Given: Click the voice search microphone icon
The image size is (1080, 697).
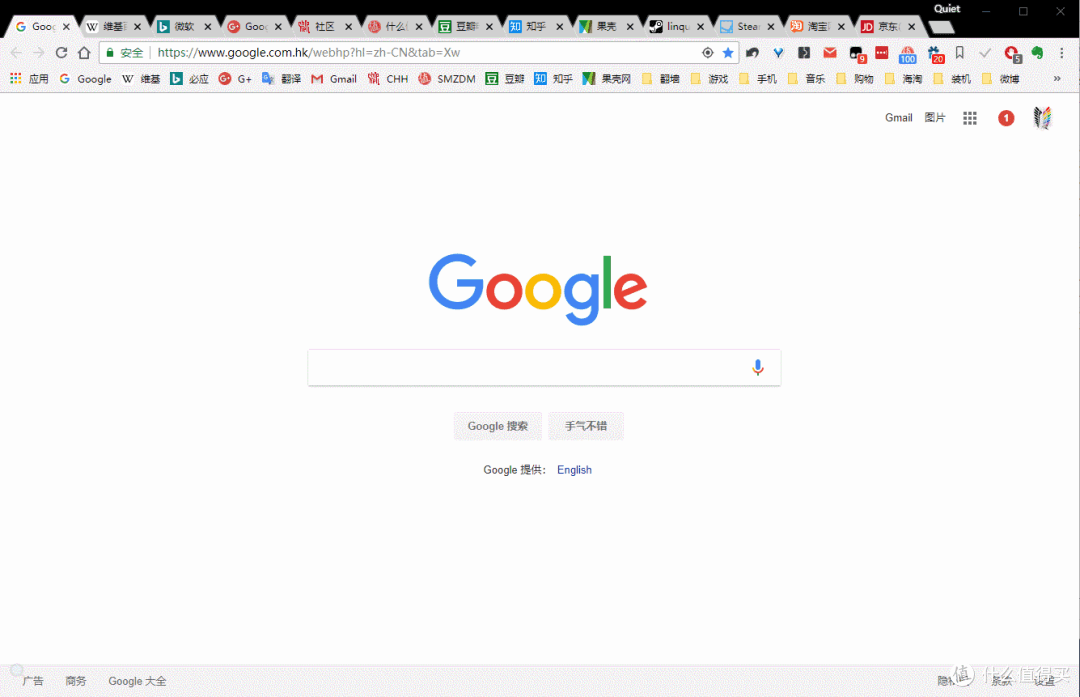Looking at the screenshot, I should coord(758,367).
